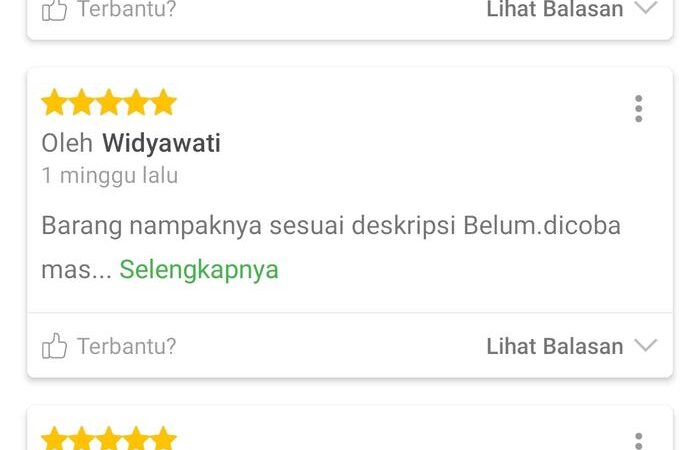Toggle Terbantu? label in the topmost review card

pos(127,9)
